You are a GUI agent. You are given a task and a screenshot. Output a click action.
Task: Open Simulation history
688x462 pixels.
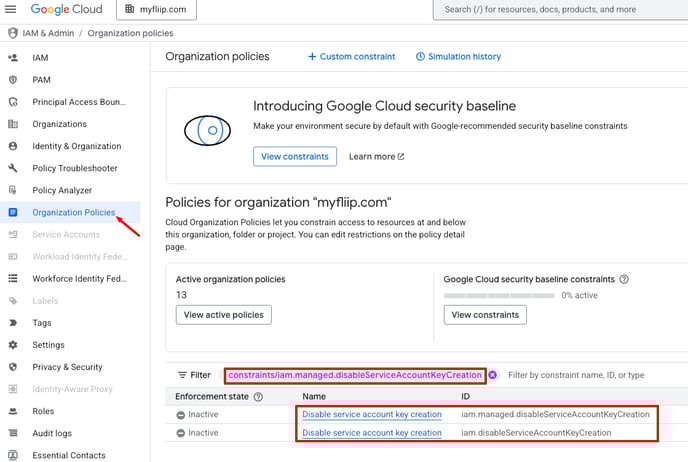point(459,57)
